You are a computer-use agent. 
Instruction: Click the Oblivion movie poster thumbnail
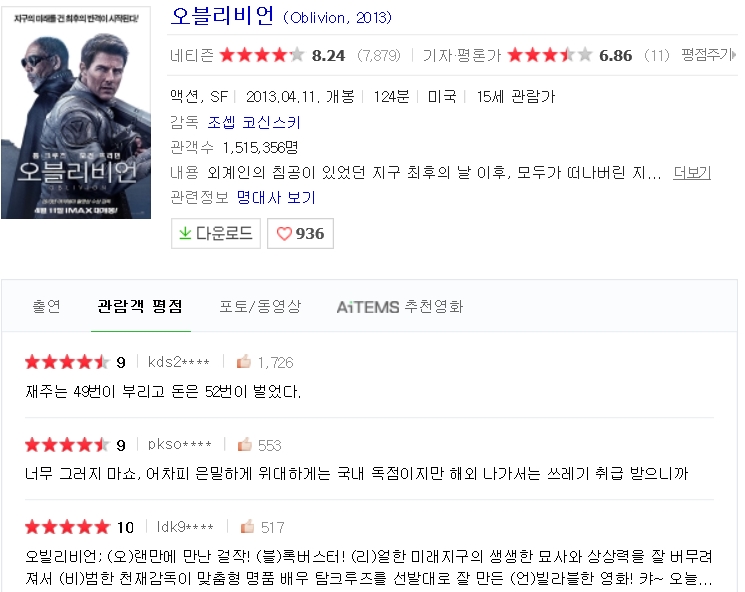(76, 112)
